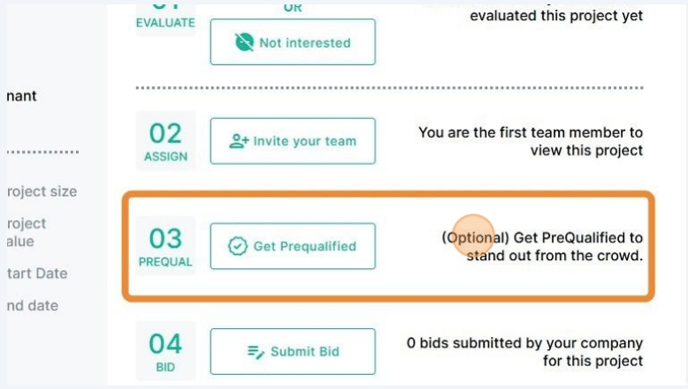Click the Not interested crossed-out icon
Viewport: 688px width, 389px height.
click(244, 43)
